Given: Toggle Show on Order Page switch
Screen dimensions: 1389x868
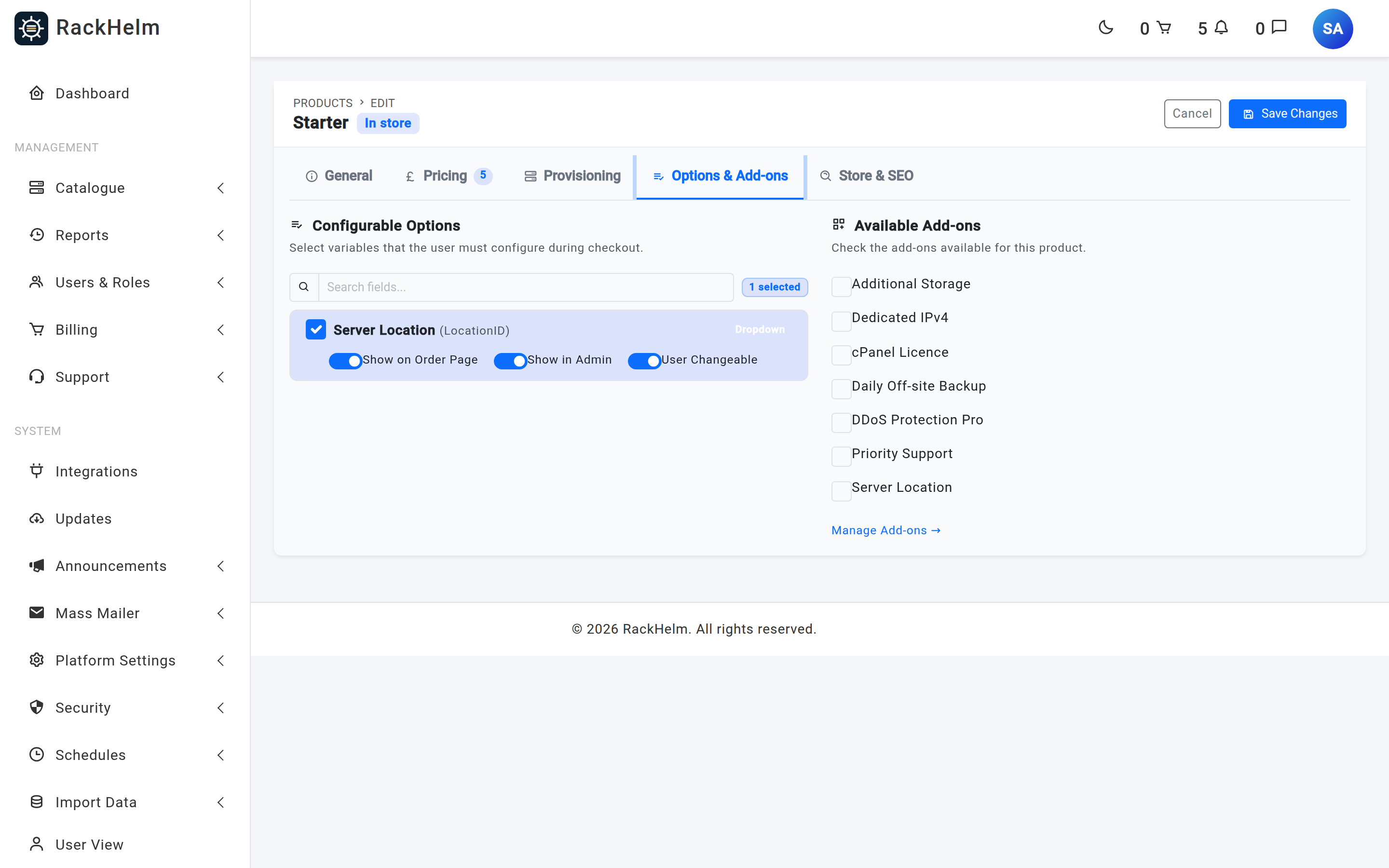Looking at the screenshot, I should (x=345, y=361).
